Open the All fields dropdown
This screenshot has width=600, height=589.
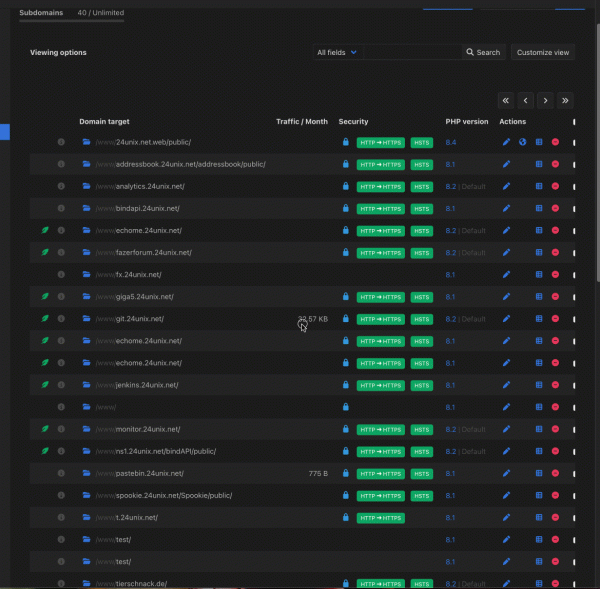click(337, 52)
